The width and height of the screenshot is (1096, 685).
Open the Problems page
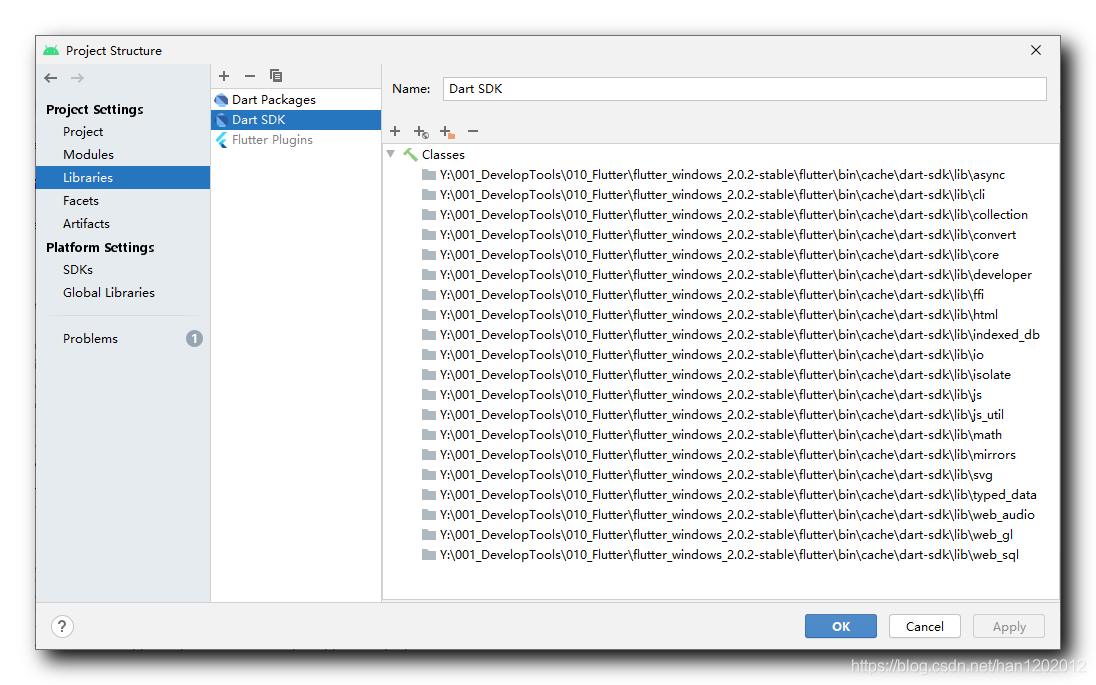coord(90,338)
